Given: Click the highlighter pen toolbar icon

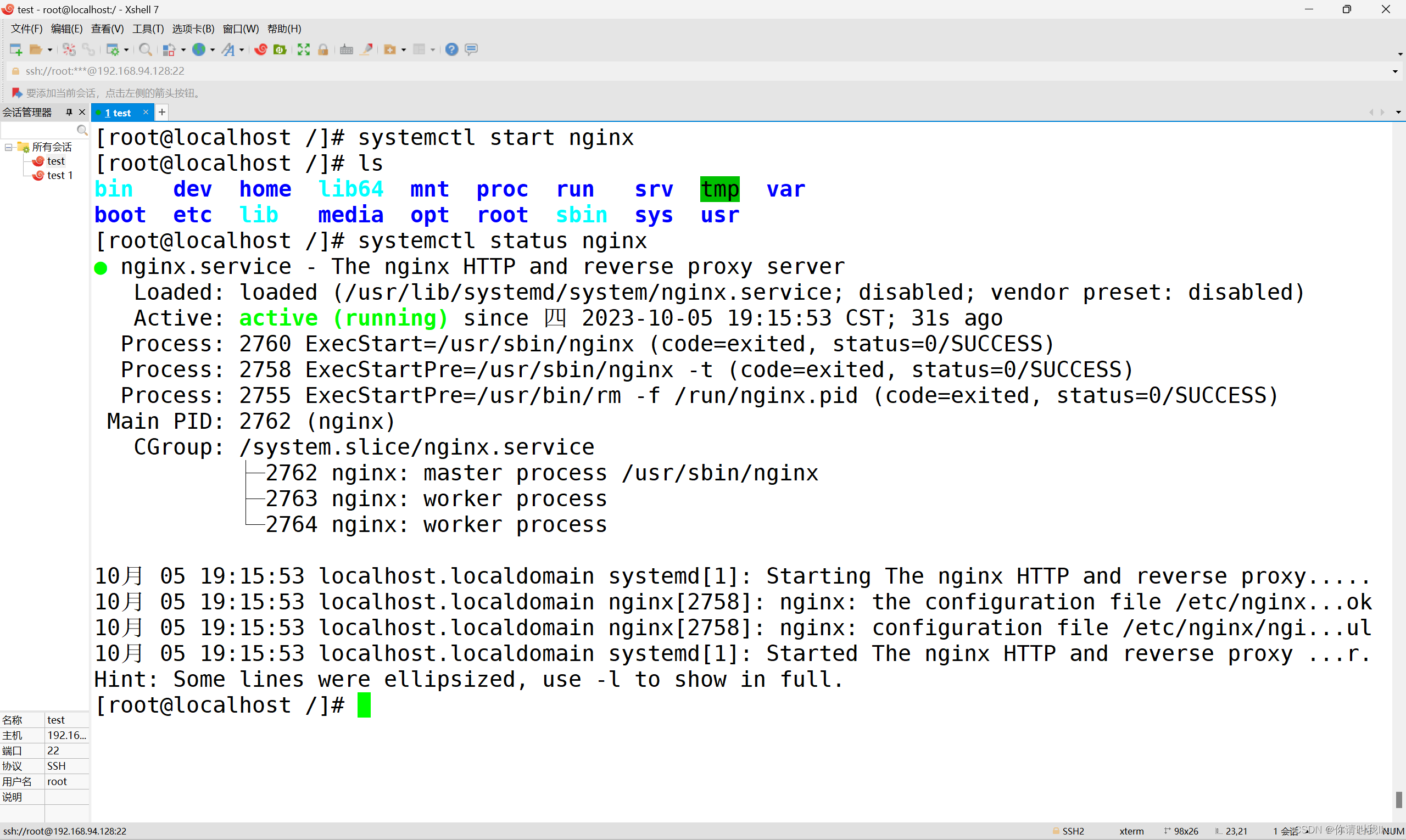Looking at the screenshot, I should [367, 50].
